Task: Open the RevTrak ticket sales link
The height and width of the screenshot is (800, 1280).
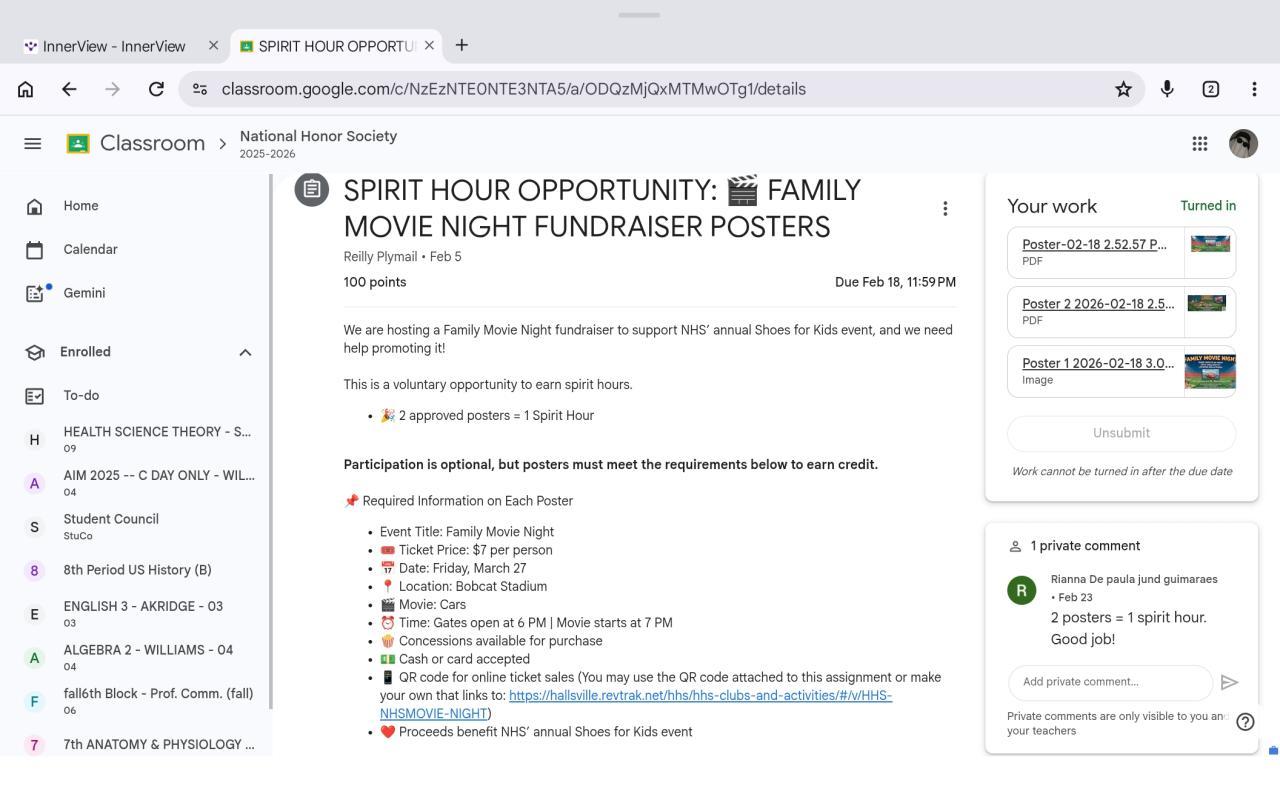Action: tap(700, 696)
